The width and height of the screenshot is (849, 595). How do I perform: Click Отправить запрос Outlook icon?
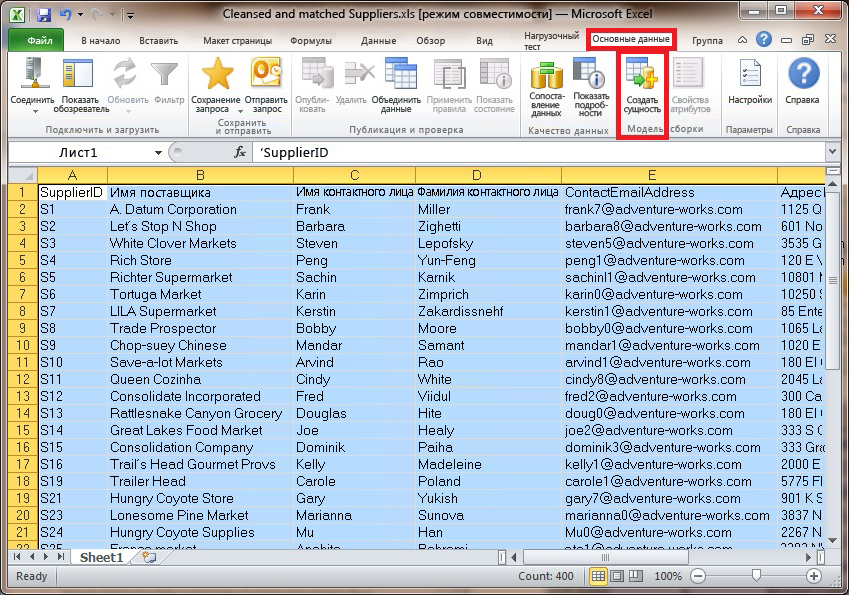[266, 73]
